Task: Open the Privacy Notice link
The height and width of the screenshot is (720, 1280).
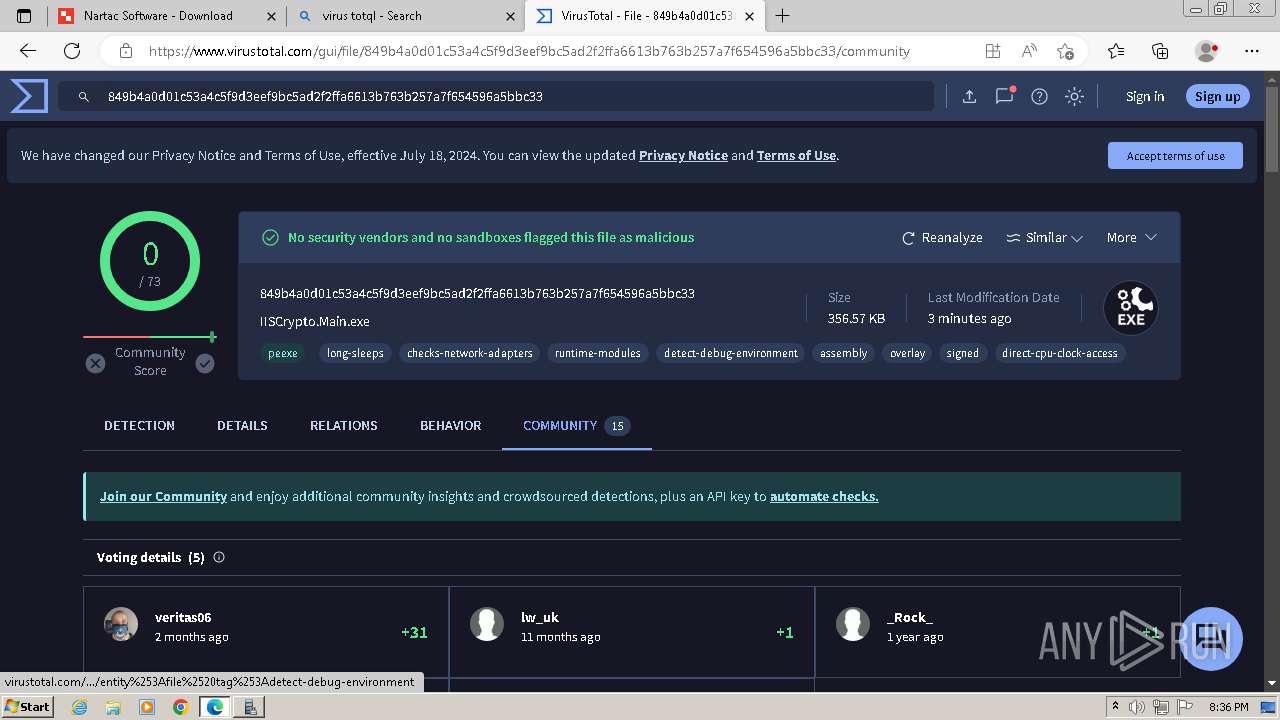Action: [683, 156]
